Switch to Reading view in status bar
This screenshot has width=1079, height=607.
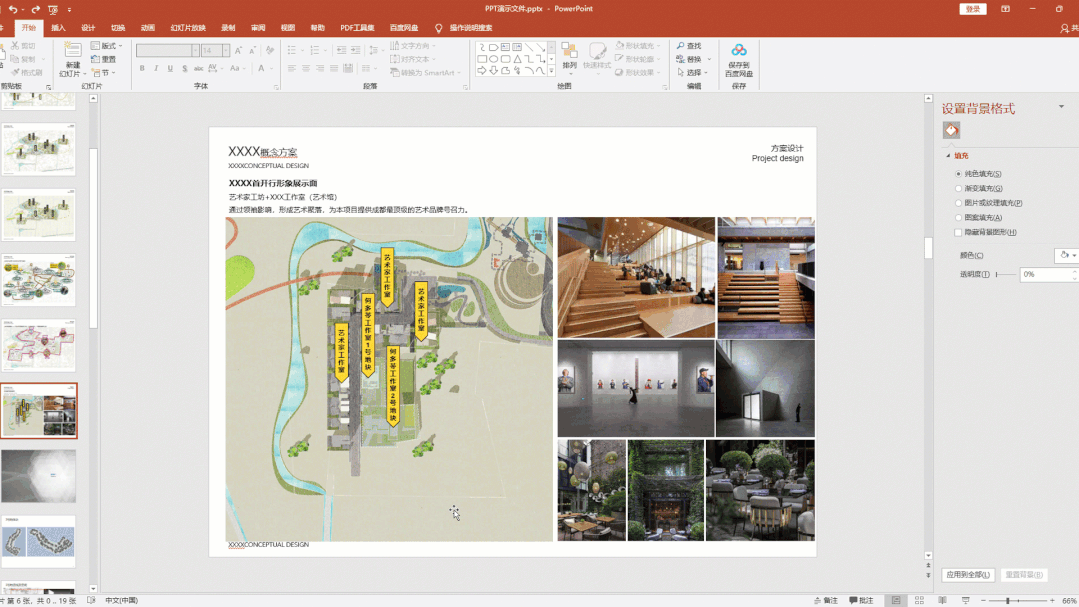tap(943, 601)
